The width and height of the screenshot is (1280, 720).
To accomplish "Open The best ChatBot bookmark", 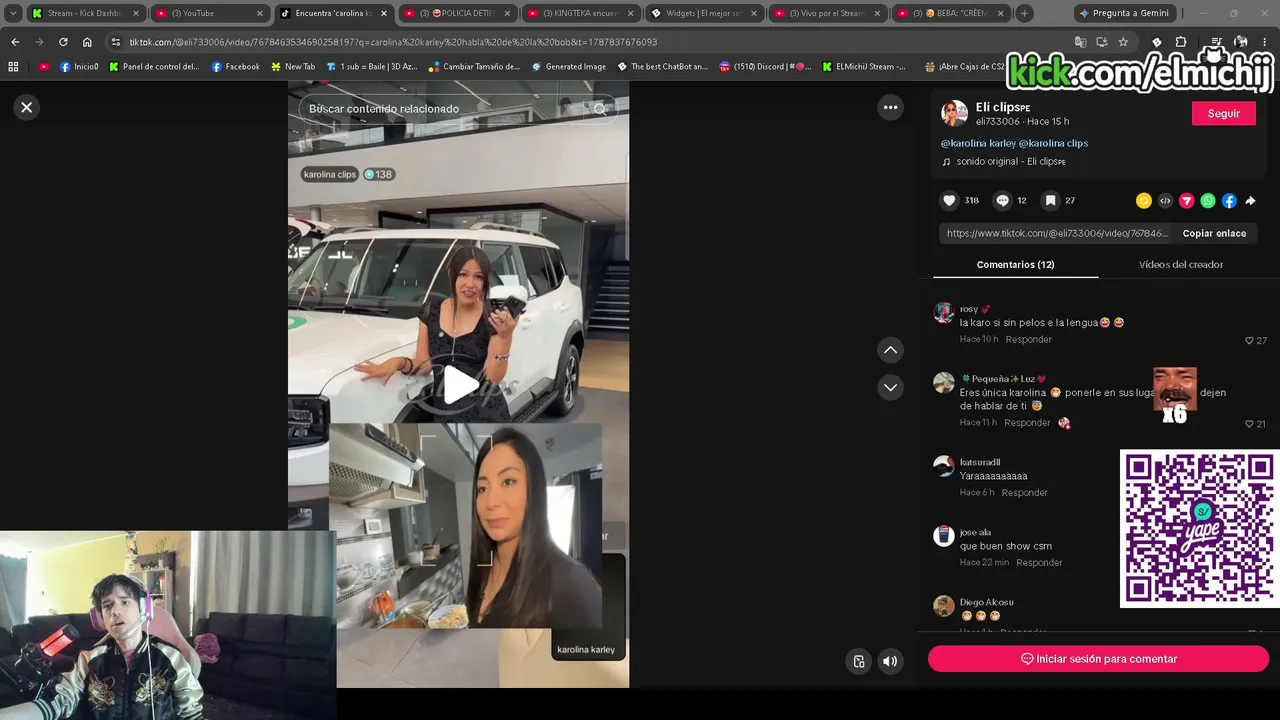I will pyautogui.click(x=663, y=67).
